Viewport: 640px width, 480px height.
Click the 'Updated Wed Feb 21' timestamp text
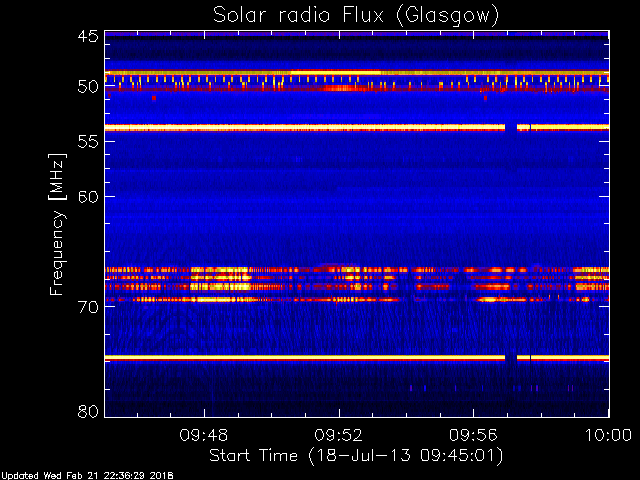click(87, 476)
